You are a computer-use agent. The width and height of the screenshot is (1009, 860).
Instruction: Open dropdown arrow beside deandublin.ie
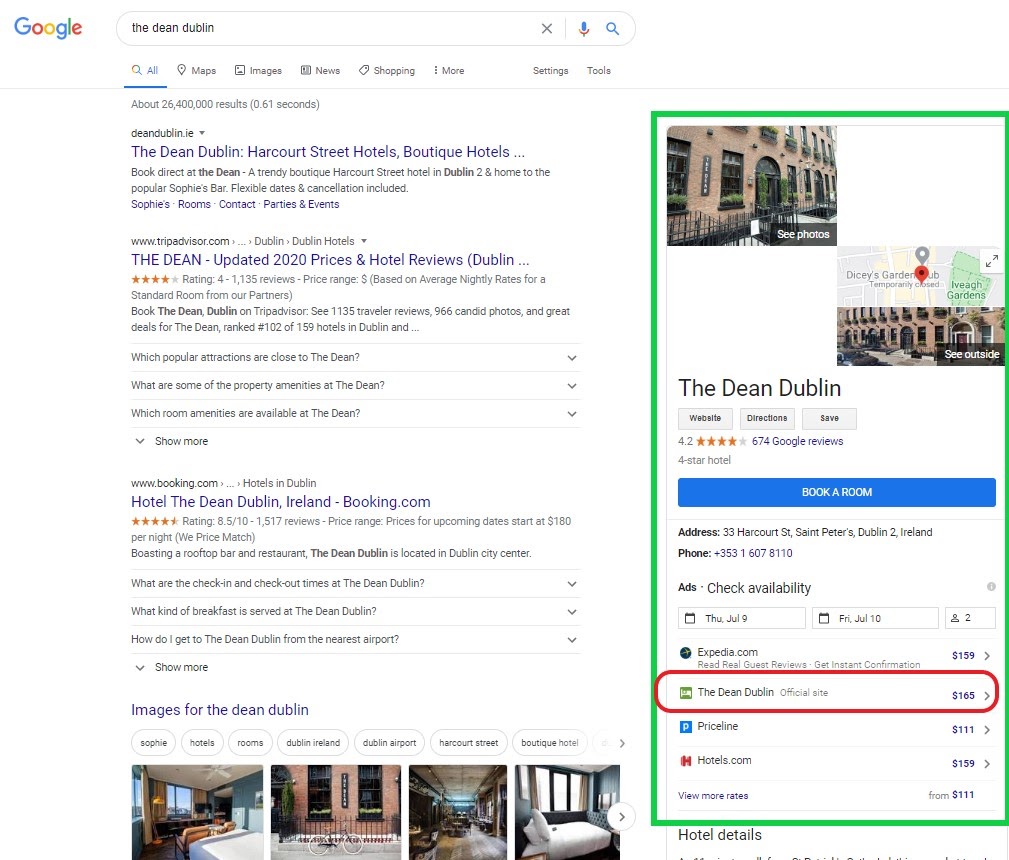click(x=202, y=133)
